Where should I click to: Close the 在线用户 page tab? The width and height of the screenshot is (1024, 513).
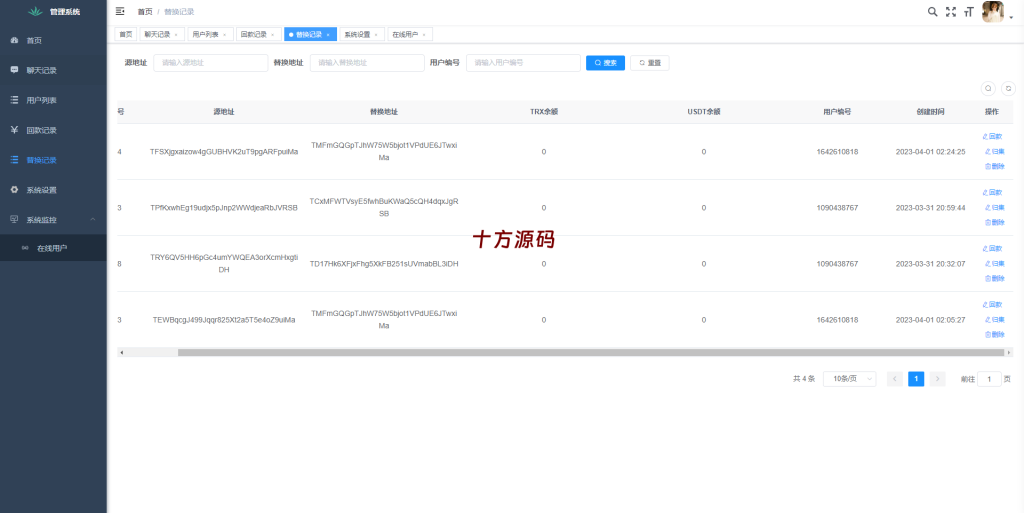pyautogui.click(x=424, y=35)
